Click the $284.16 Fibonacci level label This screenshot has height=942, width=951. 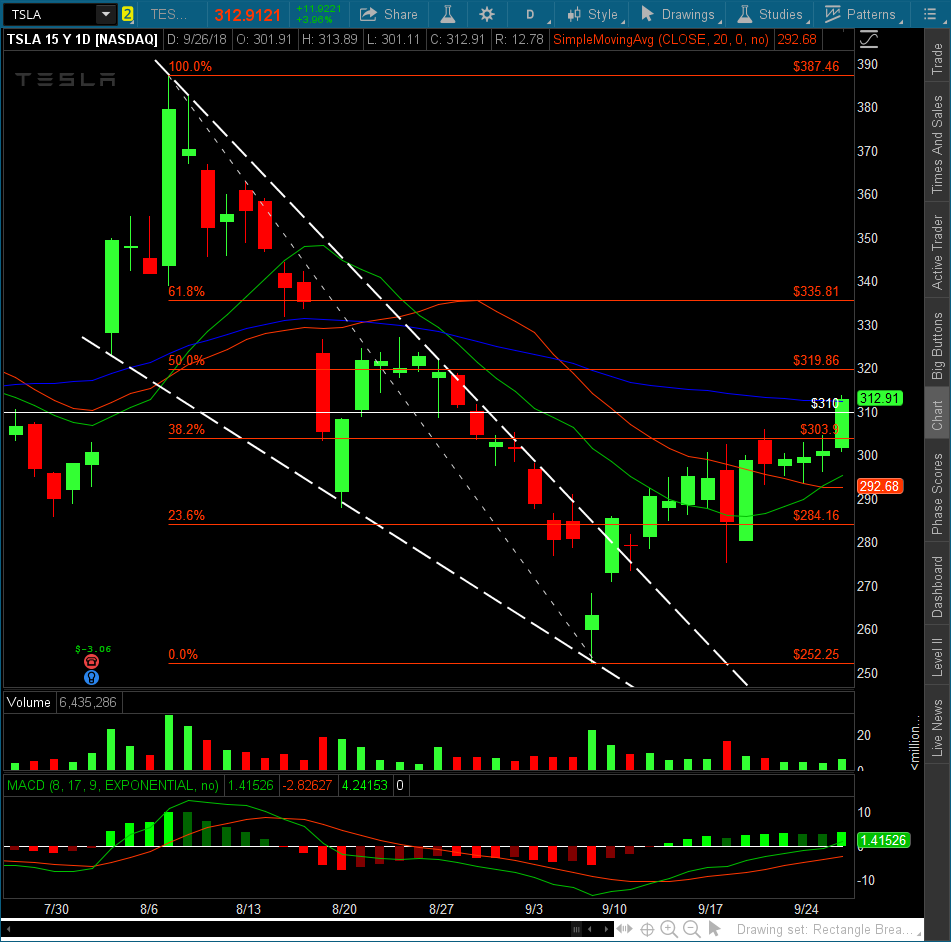(x=816, y=515)
